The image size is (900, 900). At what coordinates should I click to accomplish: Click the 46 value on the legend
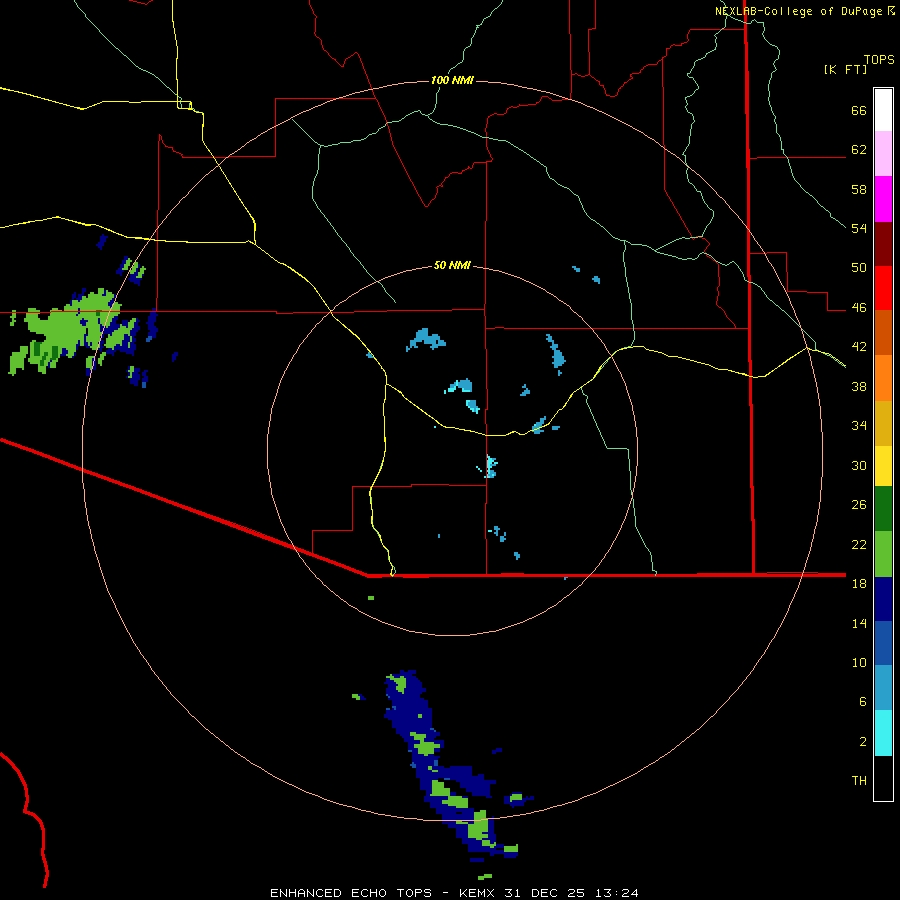859,308
